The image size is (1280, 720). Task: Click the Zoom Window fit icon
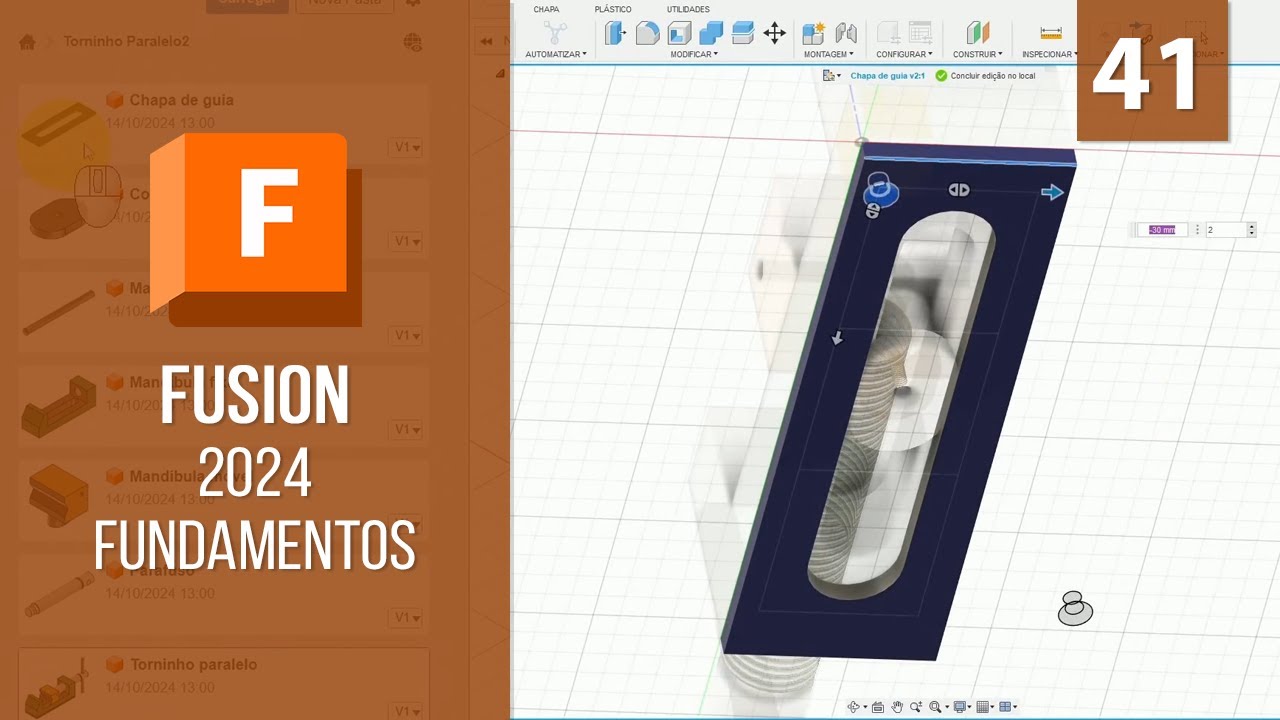pos(936,707)
